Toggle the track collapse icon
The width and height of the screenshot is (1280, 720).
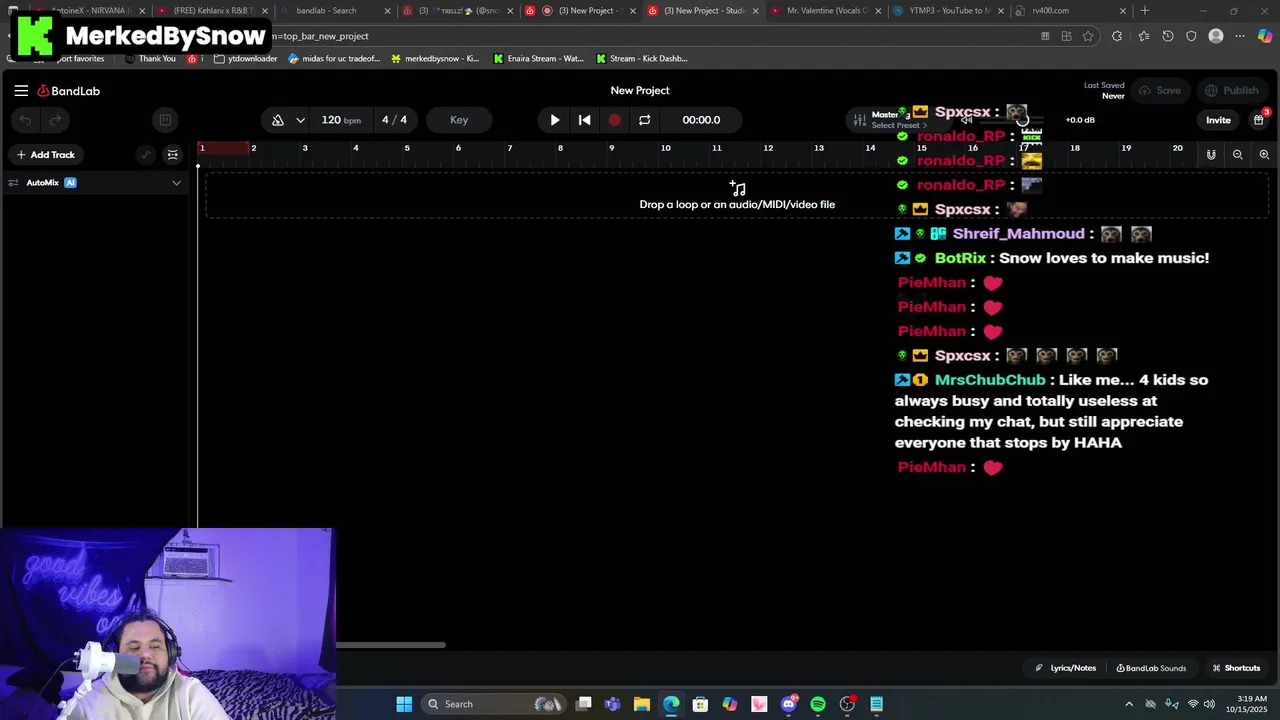coord(173,155)
